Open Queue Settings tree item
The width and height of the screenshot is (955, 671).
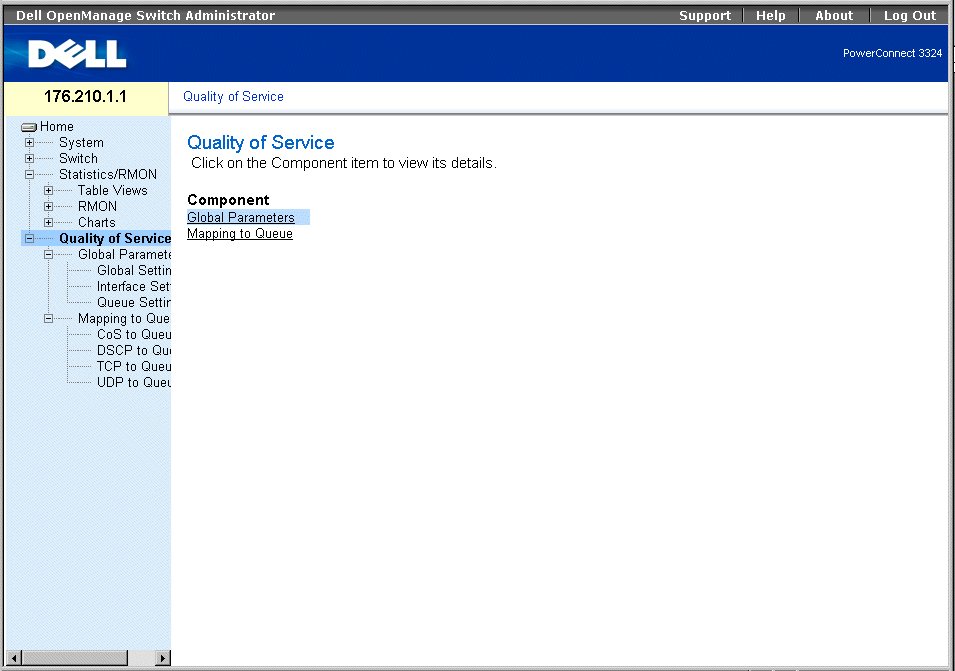coord(134,303)
